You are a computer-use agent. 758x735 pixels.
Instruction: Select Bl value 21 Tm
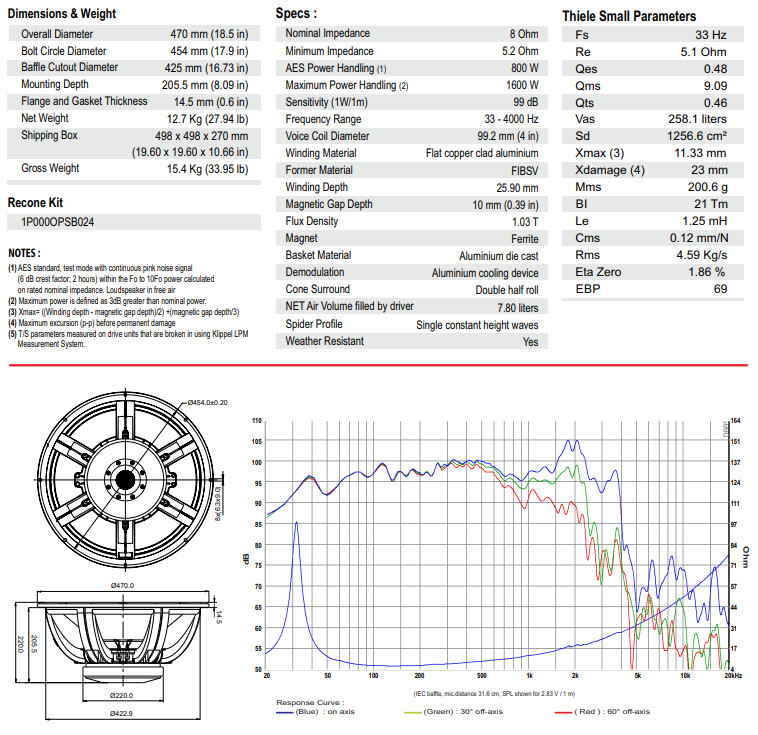tap(711, 204)
